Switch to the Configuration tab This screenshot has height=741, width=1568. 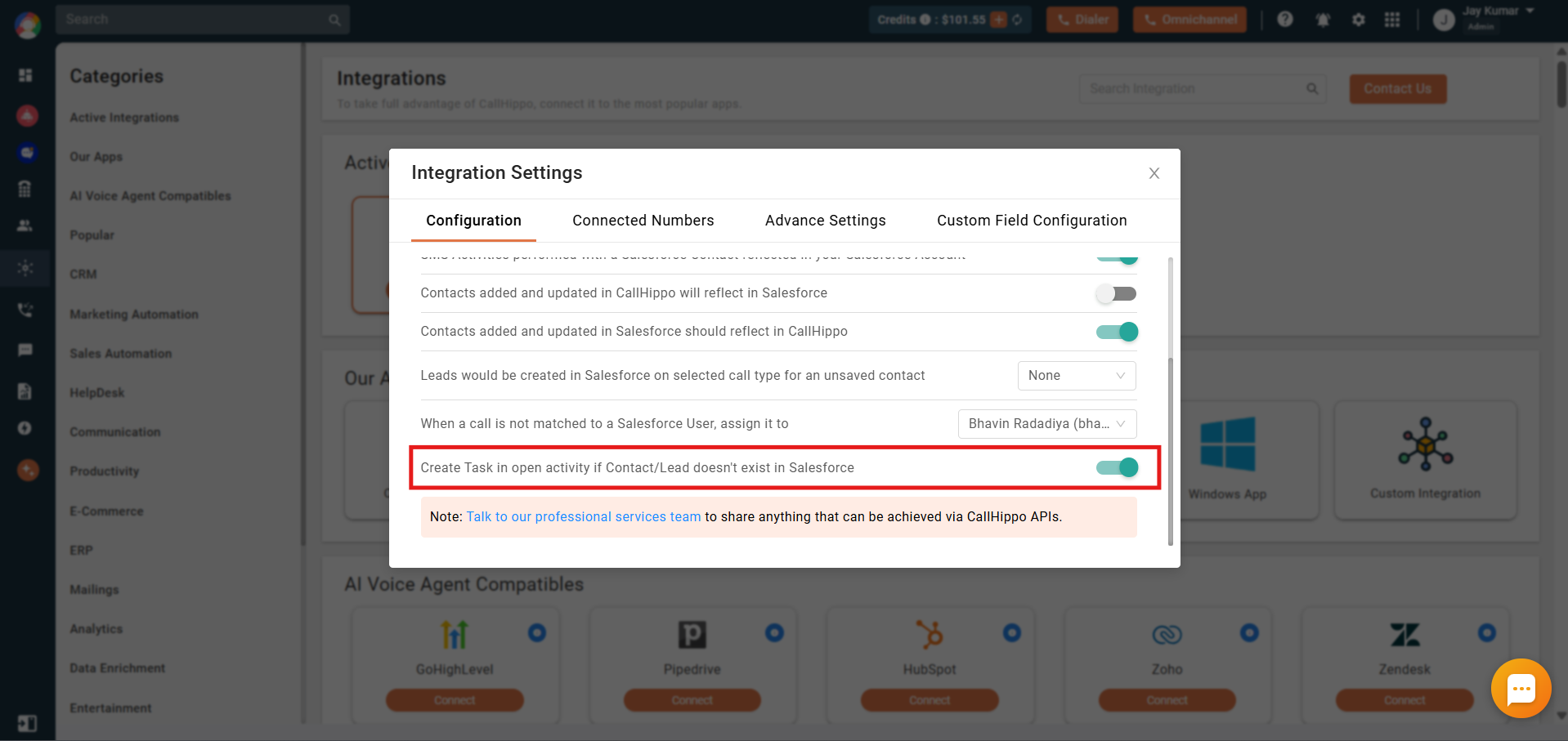pyautogui.click(x=473, y=221)
